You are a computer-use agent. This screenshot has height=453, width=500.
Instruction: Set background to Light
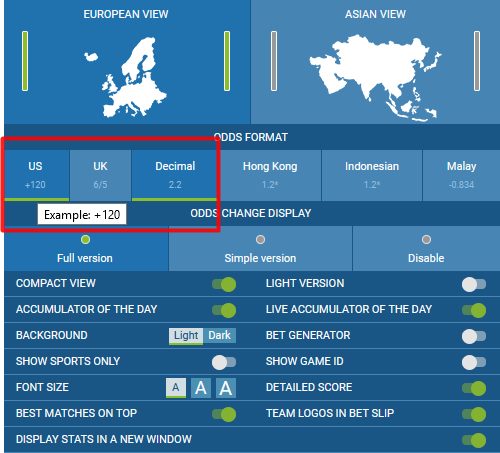coord(186,336)
